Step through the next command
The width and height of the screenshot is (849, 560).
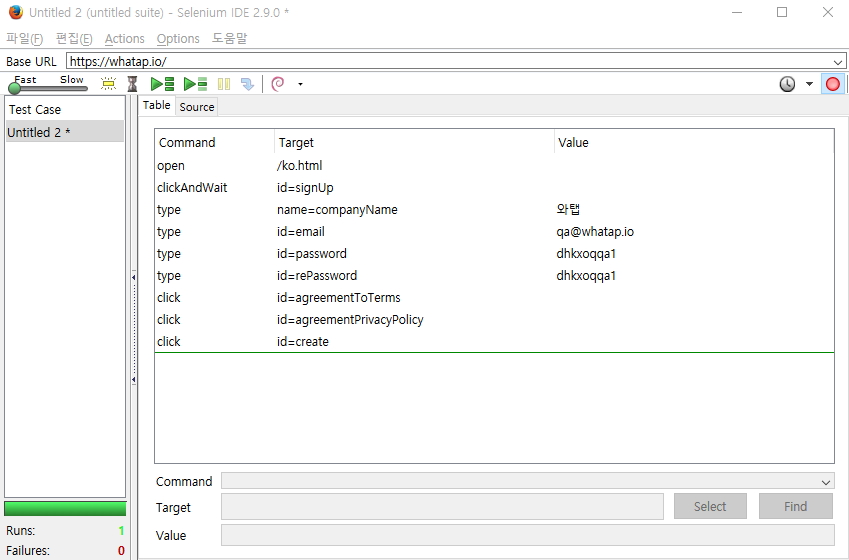[247, 84]
